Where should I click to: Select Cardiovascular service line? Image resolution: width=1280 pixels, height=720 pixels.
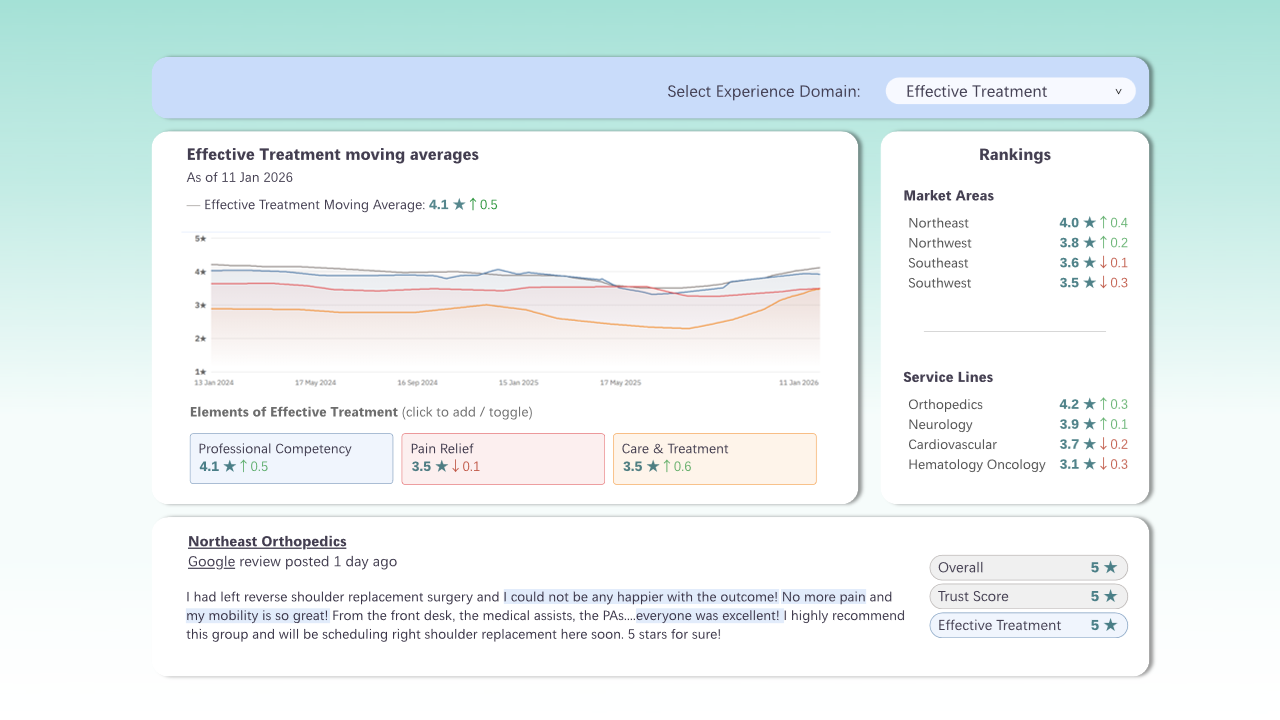click(952, 444)
